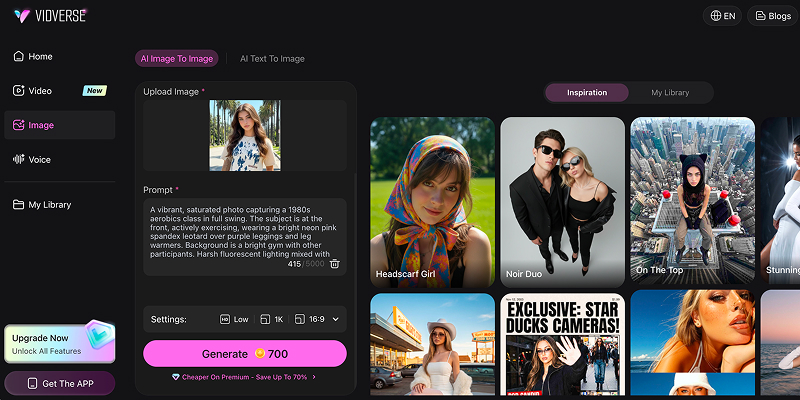Open the Low quality setting

click(234, 319)
